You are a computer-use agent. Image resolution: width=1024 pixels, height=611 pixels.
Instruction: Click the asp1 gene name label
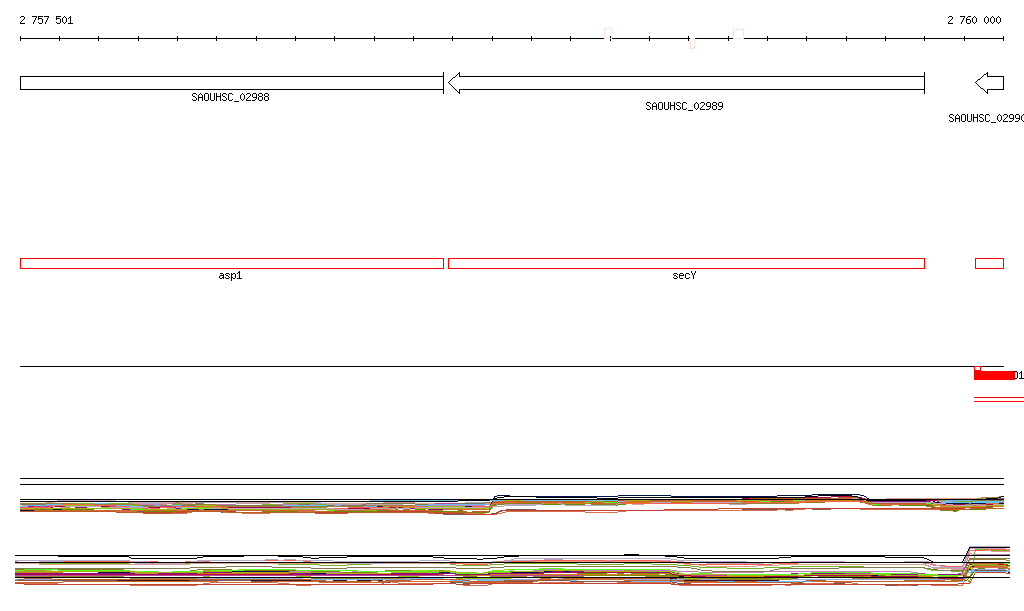click(x=230, y=275)
